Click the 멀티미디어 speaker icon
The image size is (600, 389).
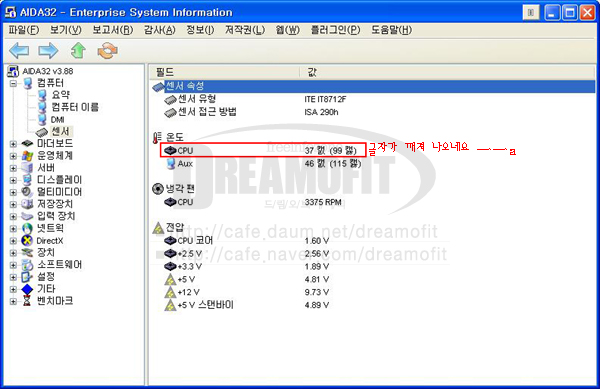click(27, 192)
